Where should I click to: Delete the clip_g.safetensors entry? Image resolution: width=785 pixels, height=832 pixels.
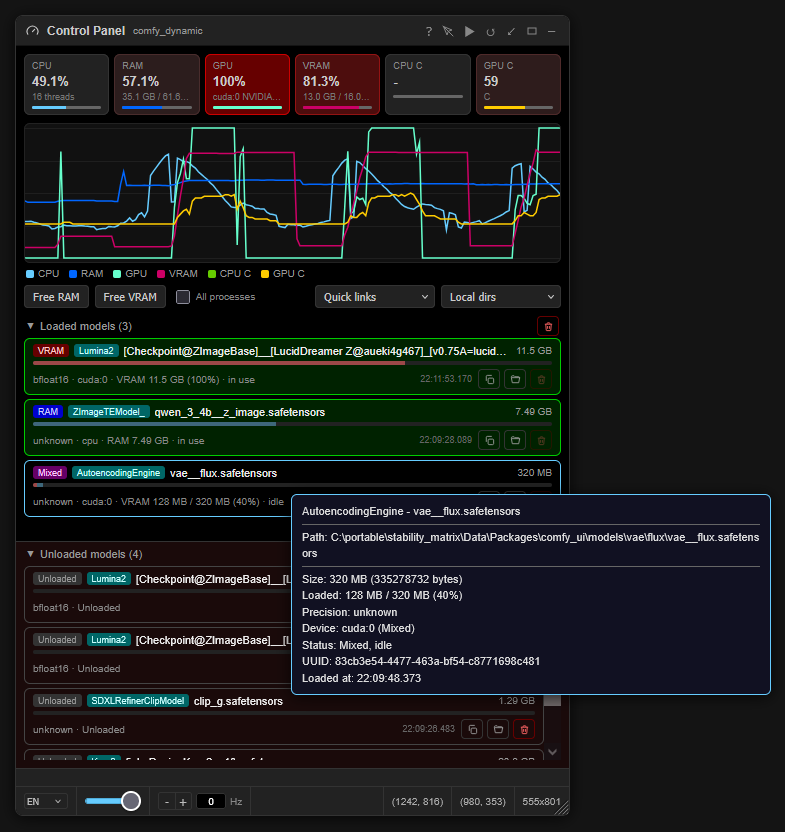point(524,730)
